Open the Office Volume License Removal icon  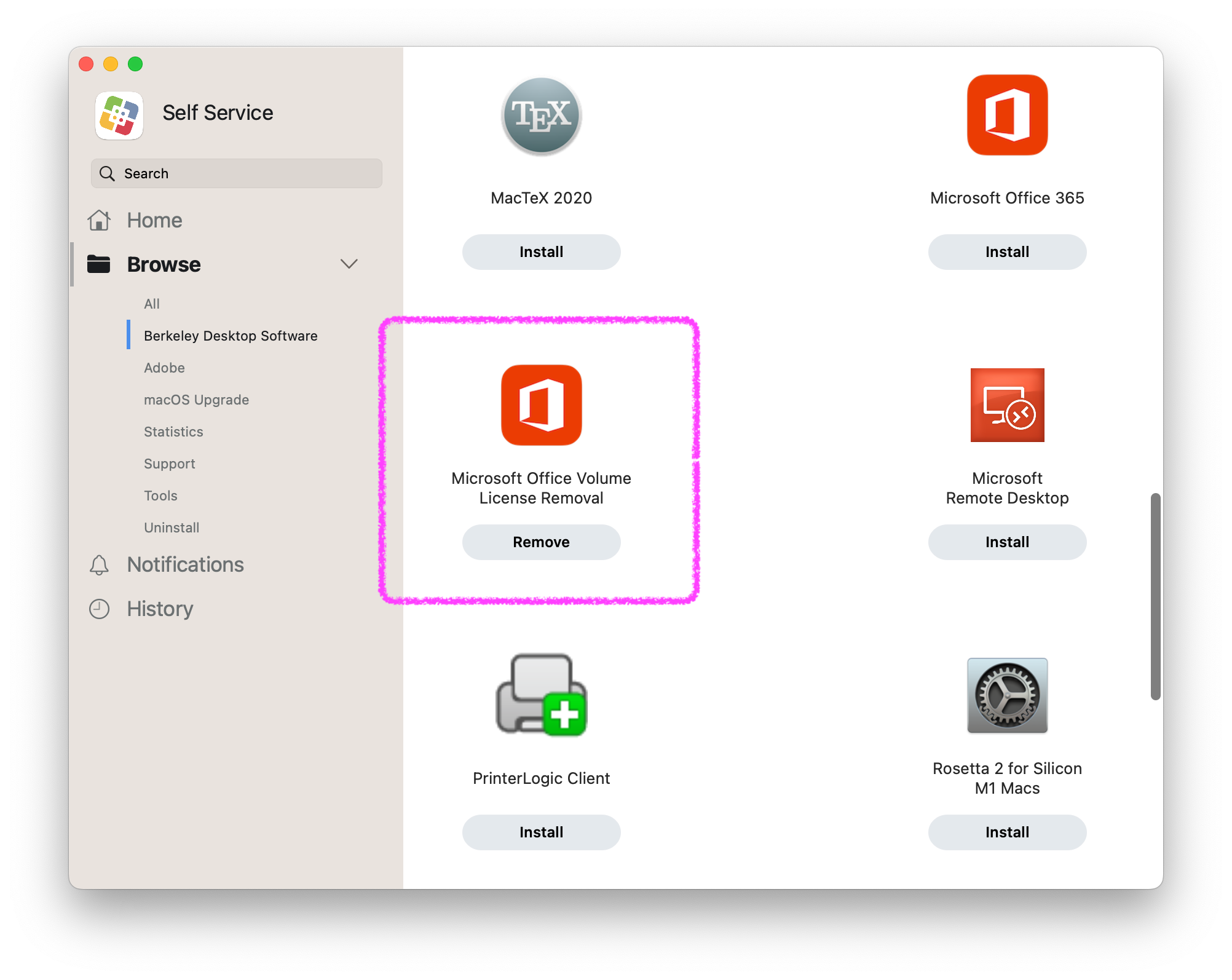coord(541,405)
